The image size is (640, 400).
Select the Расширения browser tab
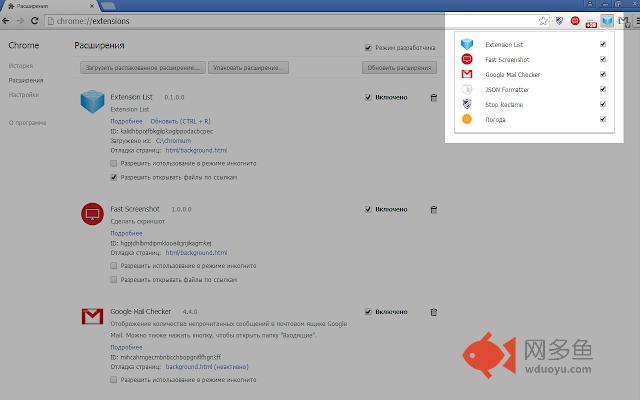49,6
